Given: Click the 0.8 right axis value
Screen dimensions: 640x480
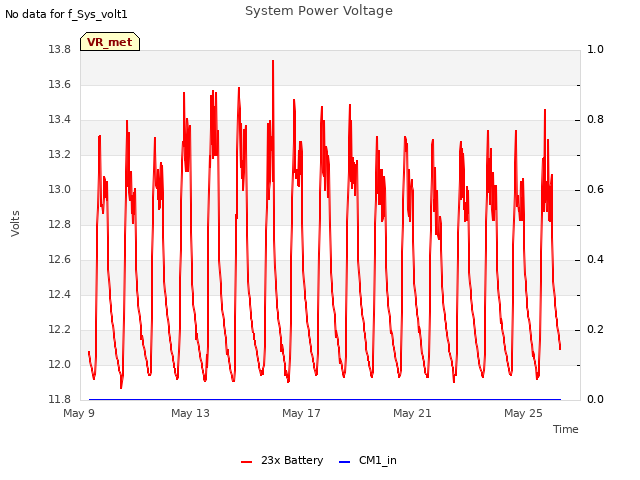Looking at the screenshot, I should 595,120.
